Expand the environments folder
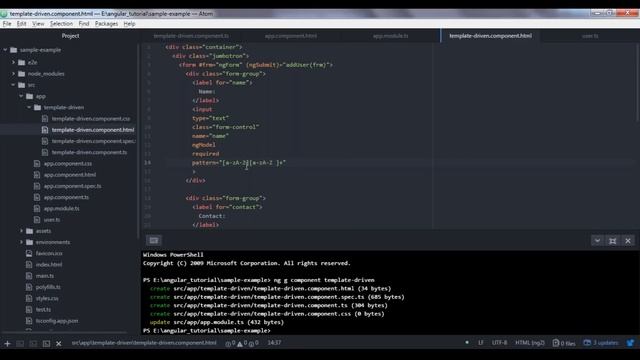 point(21,242)
